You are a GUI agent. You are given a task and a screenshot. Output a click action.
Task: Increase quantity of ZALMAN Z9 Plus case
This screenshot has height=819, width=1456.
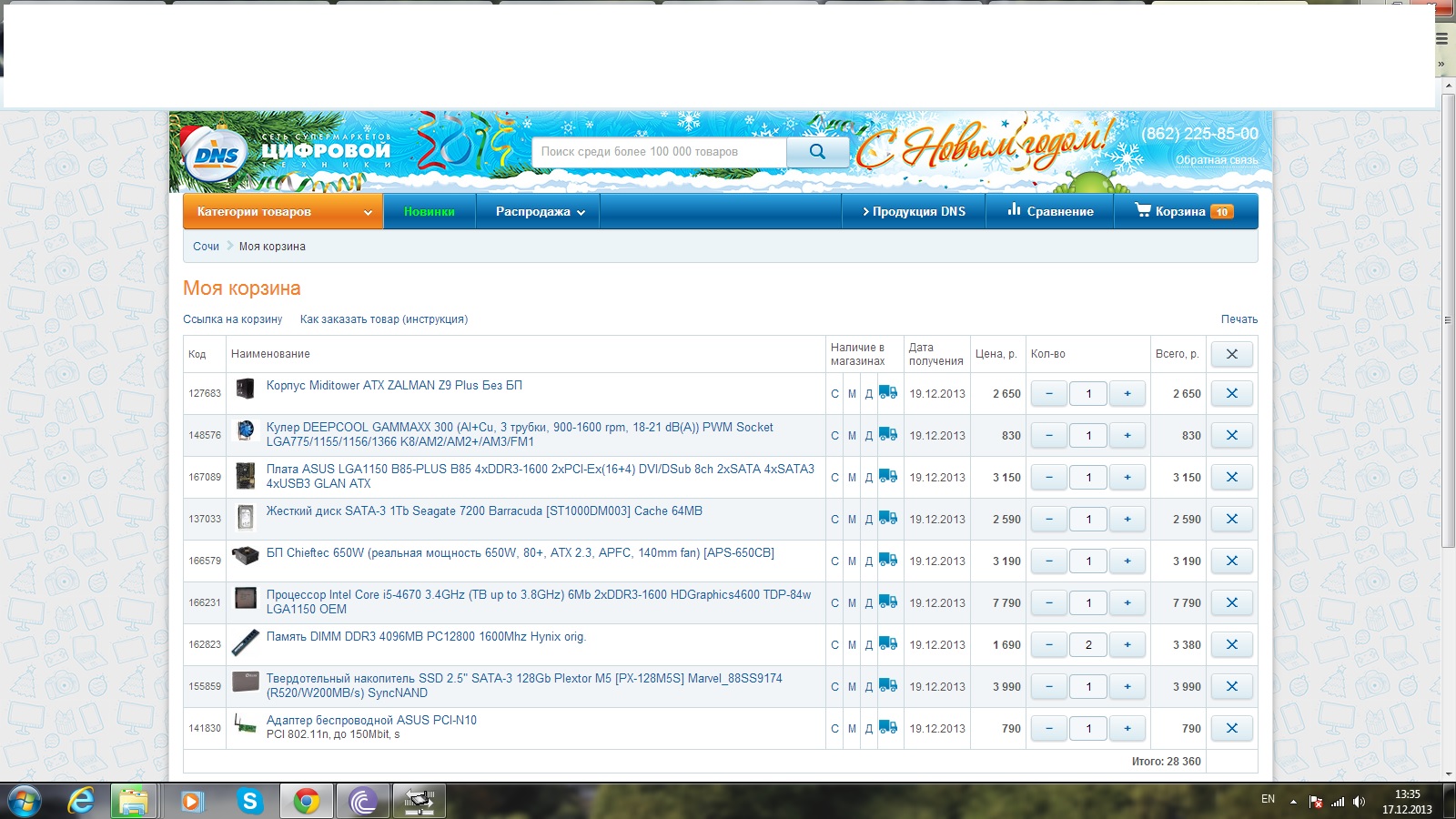(x=1127, y=393)
